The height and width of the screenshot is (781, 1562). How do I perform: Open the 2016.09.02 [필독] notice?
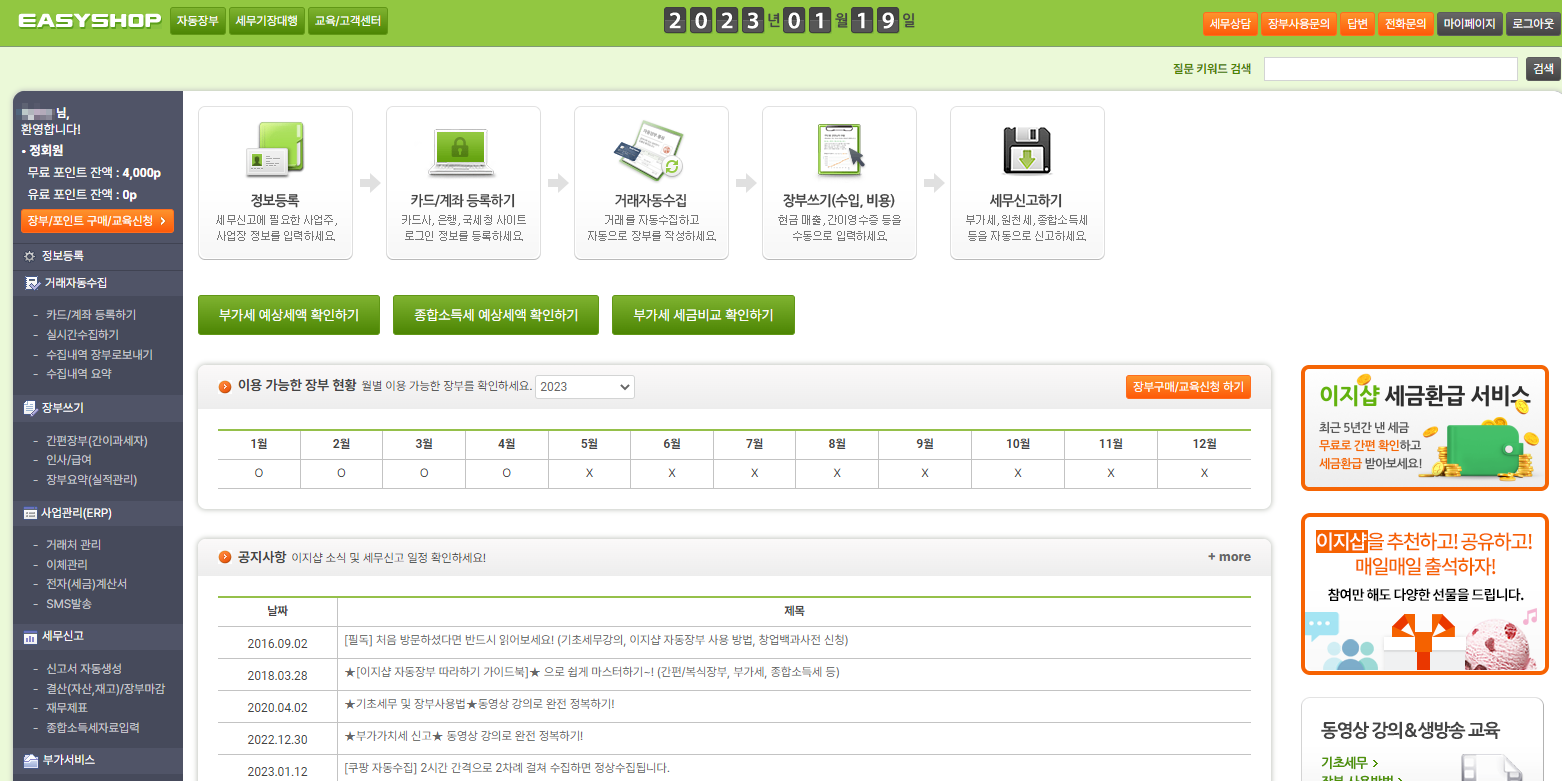595,640
